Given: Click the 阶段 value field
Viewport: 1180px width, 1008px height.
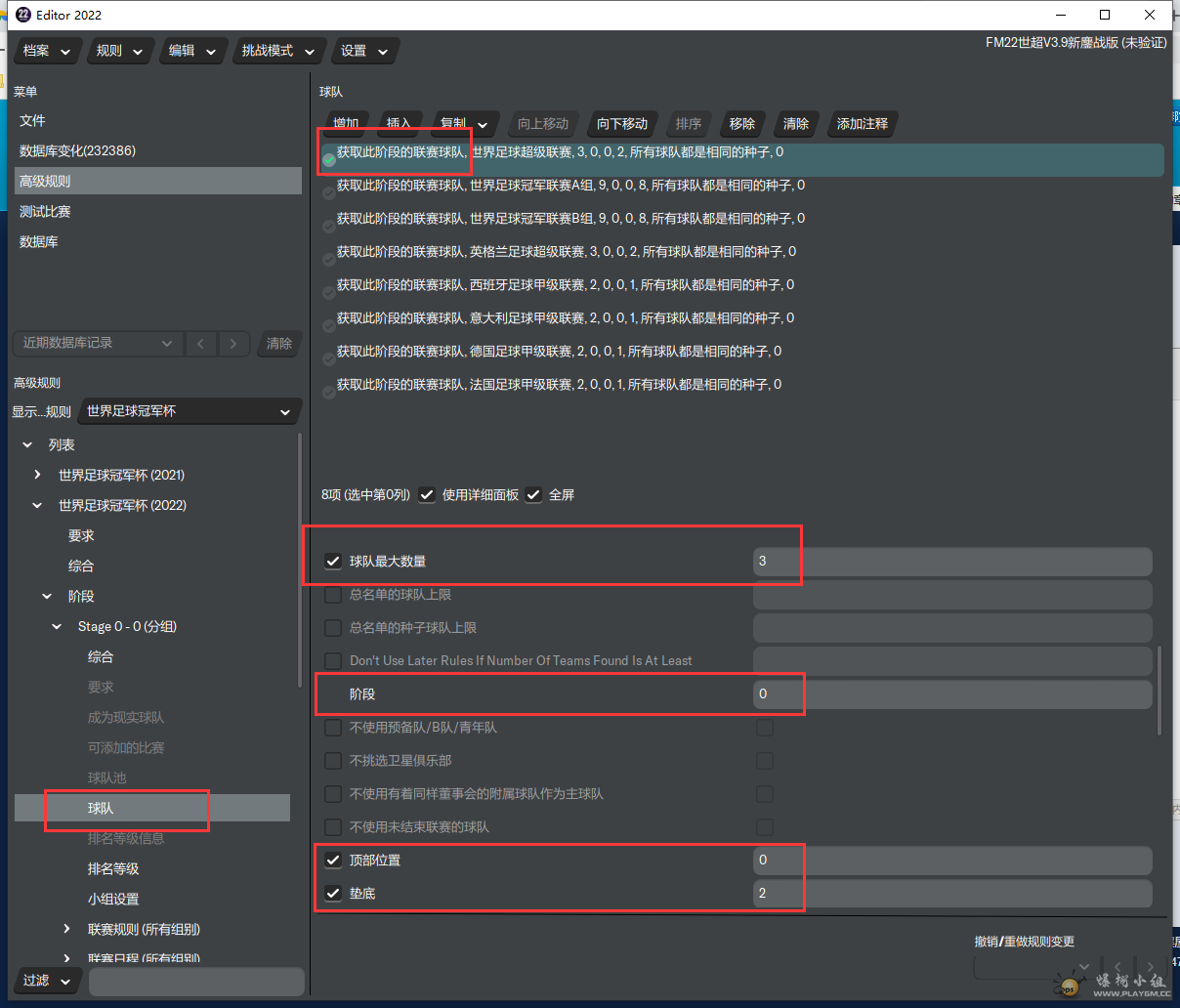Looking at the screenshot, I should click(952, 694).
